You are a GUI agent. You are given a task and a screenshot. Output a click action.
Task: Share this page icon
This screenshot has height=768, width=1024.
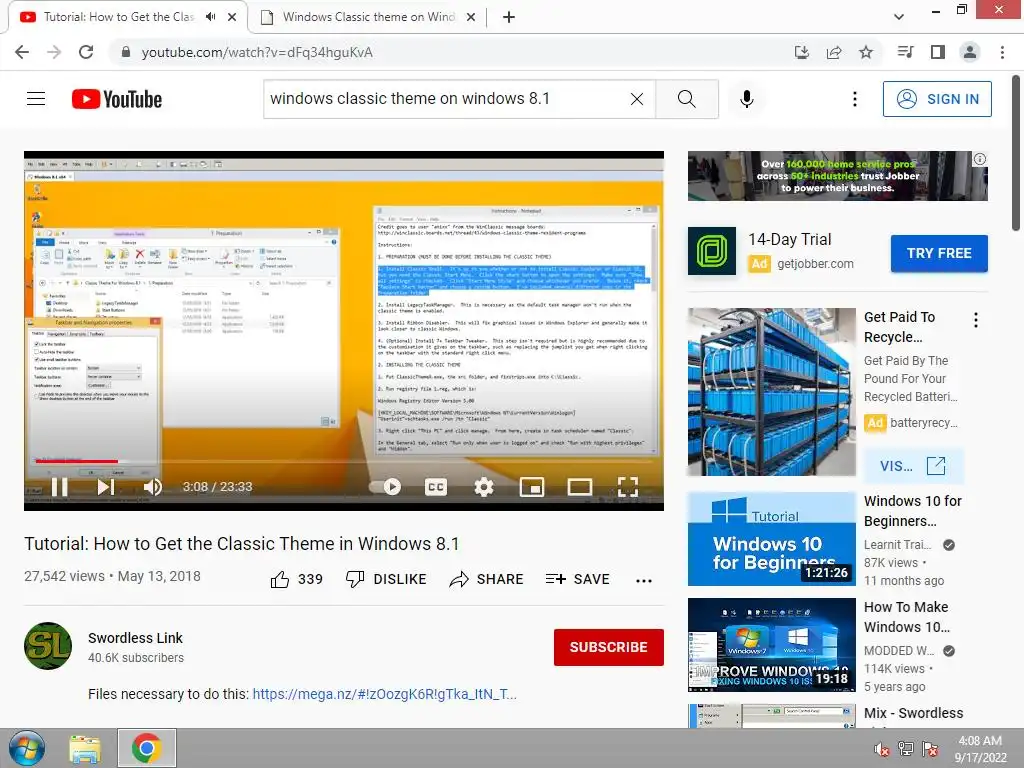pyautogui.click(x=833, y=52)
